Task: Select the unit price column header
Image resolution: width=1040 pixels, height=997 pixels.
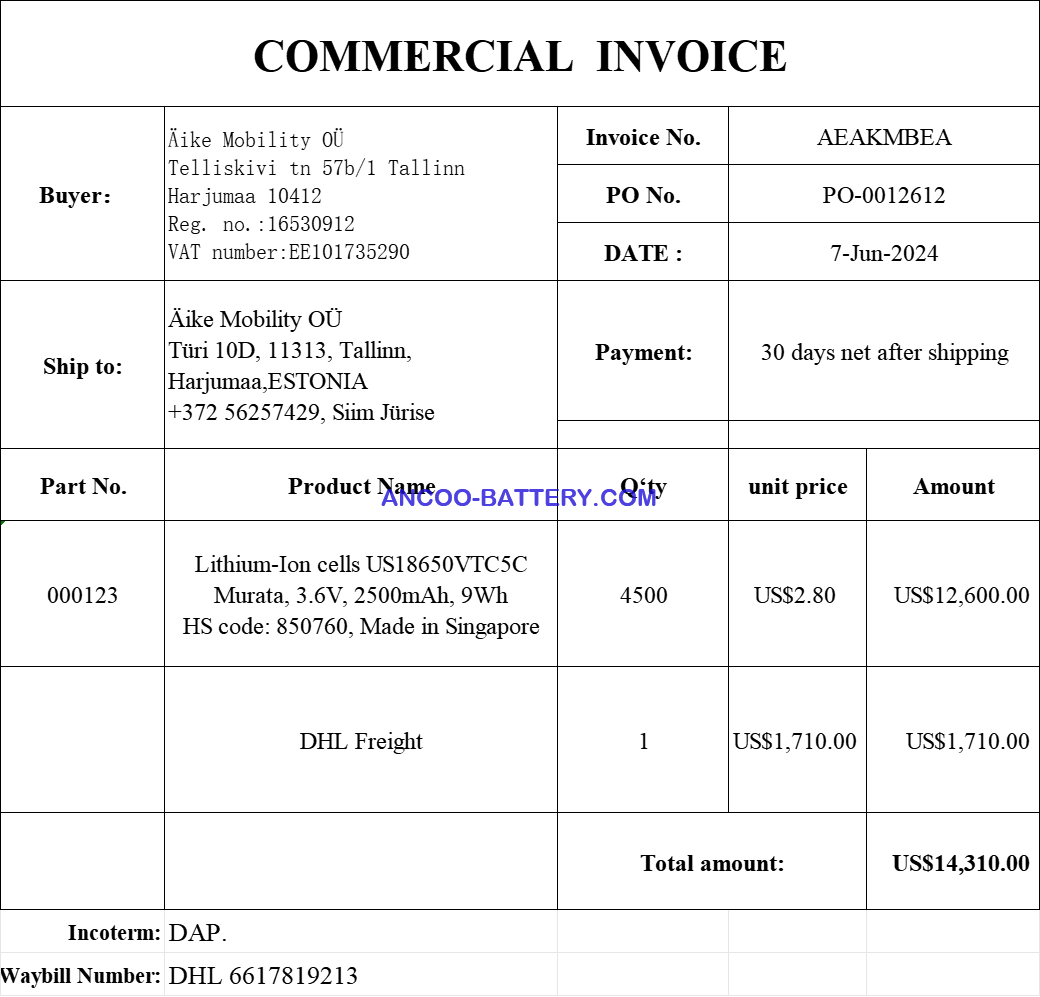Action: [x=797, y=485]
